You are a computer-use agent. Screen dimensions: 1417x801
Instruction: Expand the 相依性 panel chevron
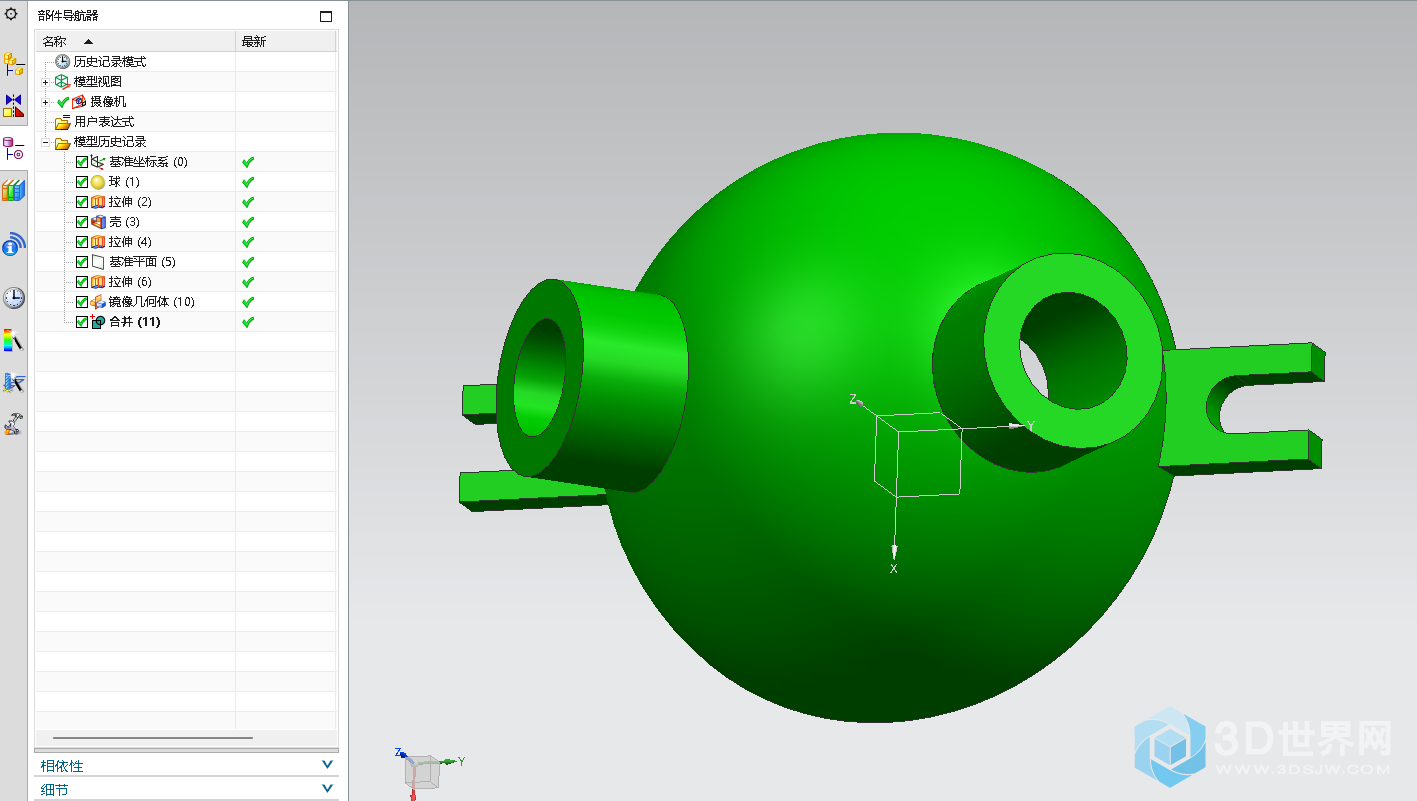(327, 765)
